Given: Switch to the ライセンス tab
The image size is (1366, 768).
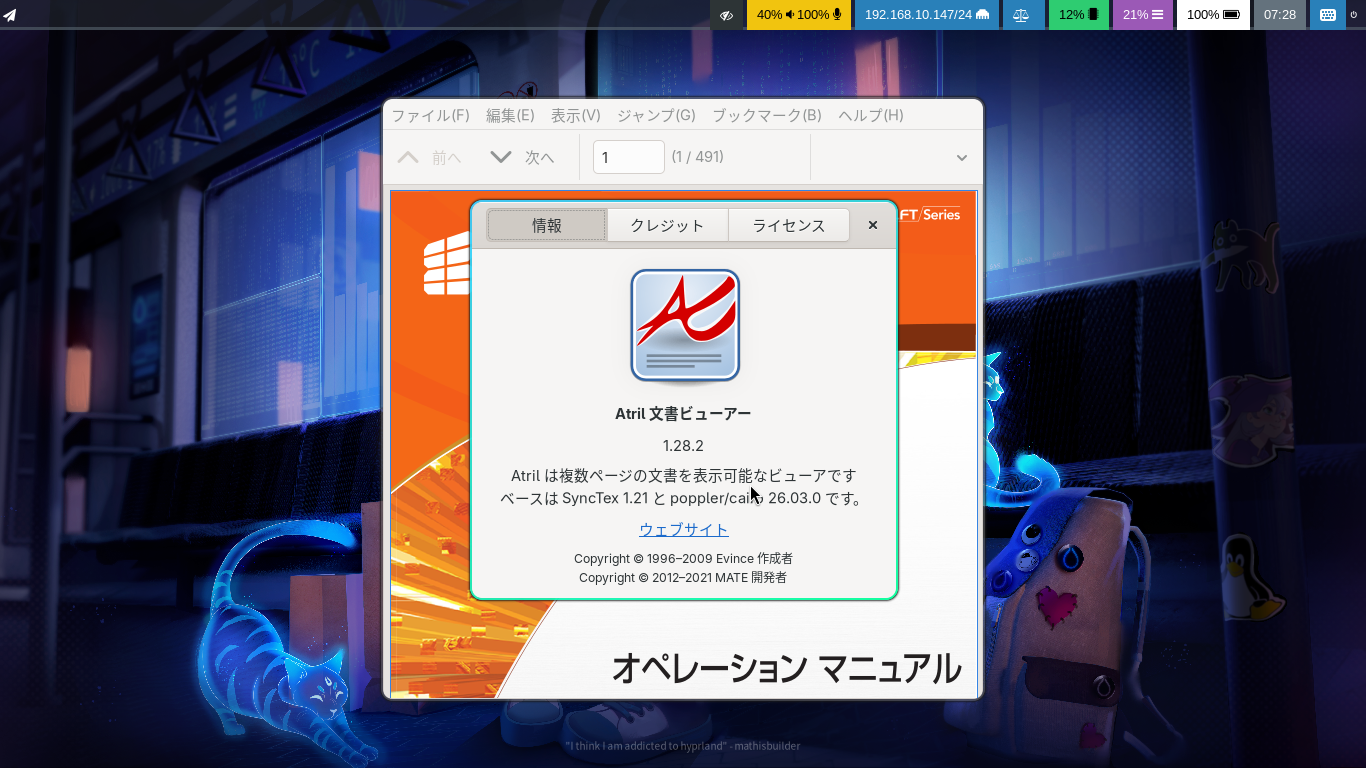Looking at the screenshot, I should click(x=789, y=225).
